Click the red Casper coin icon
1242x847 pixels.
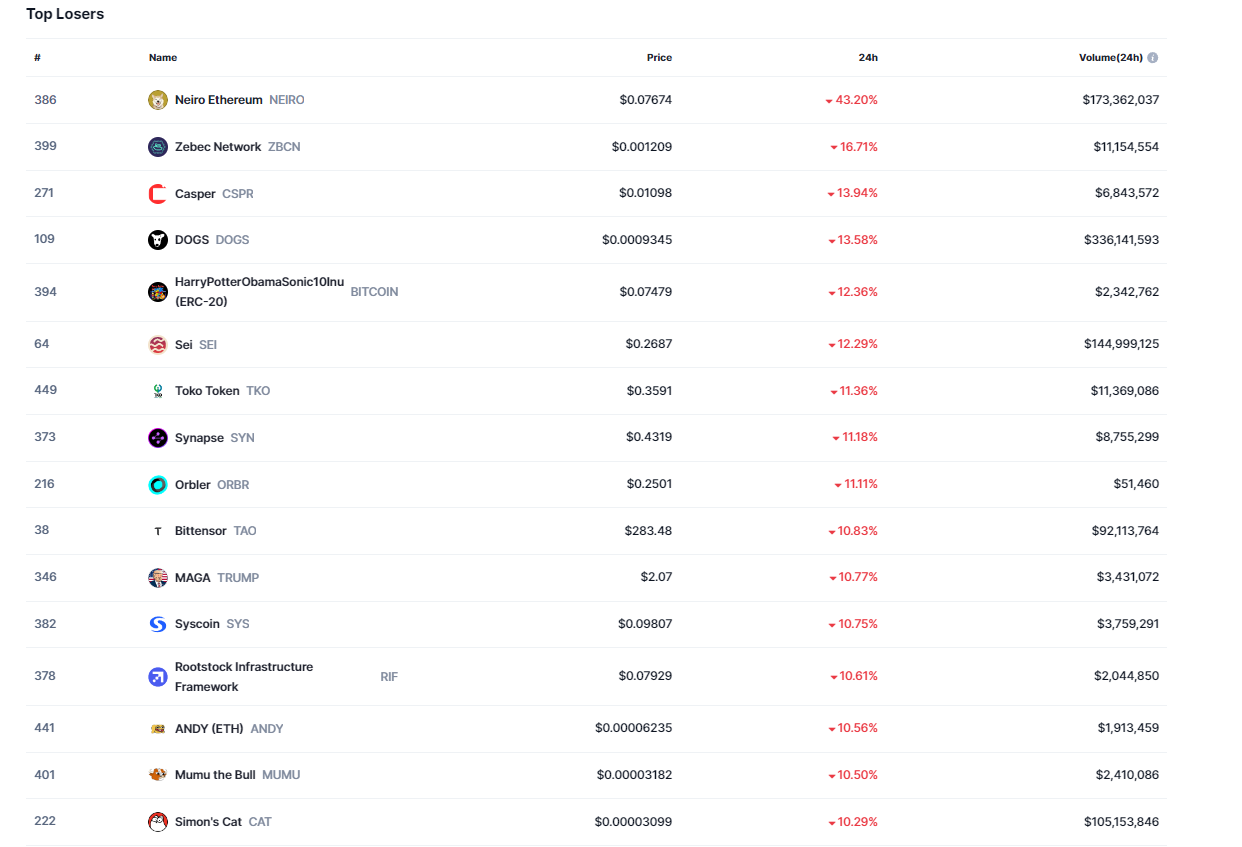[x=157, y=194]
